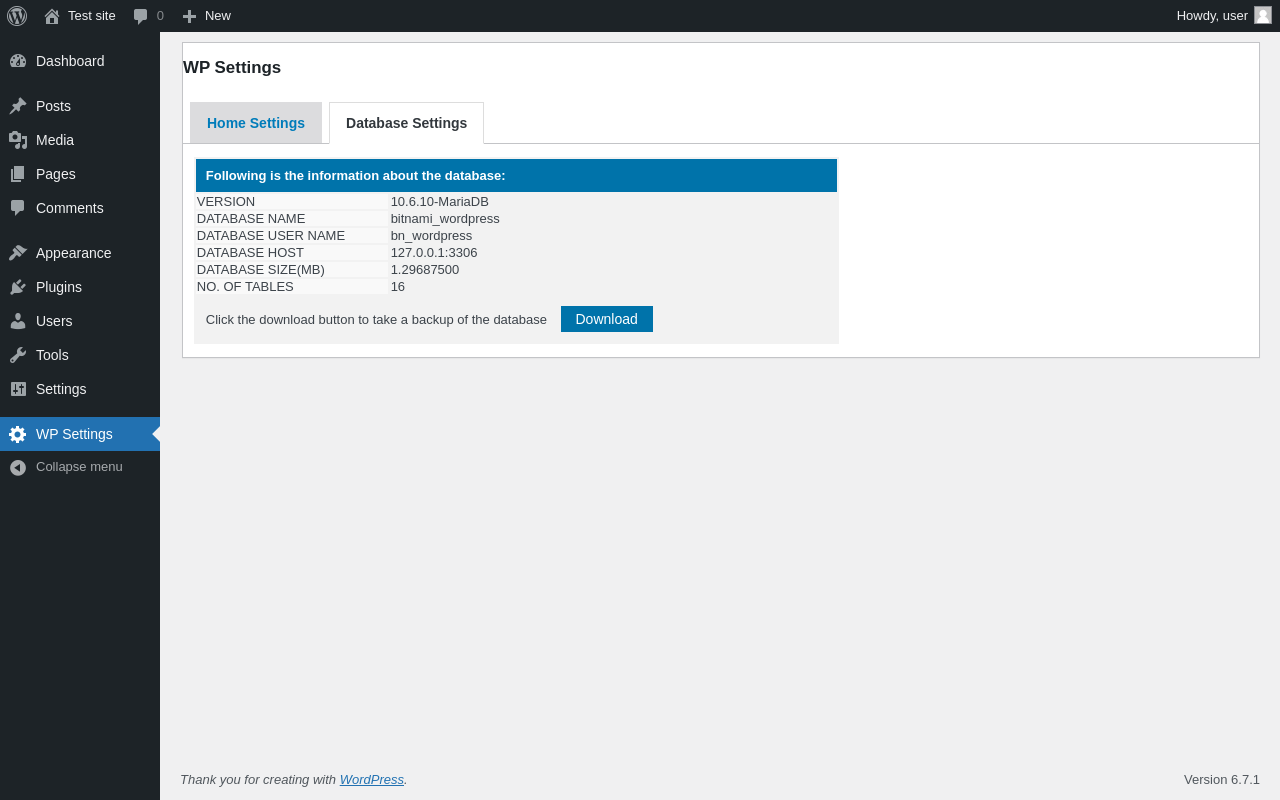
Task: Click the Posts pushpin icon
Action: click(x=18, y=106)
